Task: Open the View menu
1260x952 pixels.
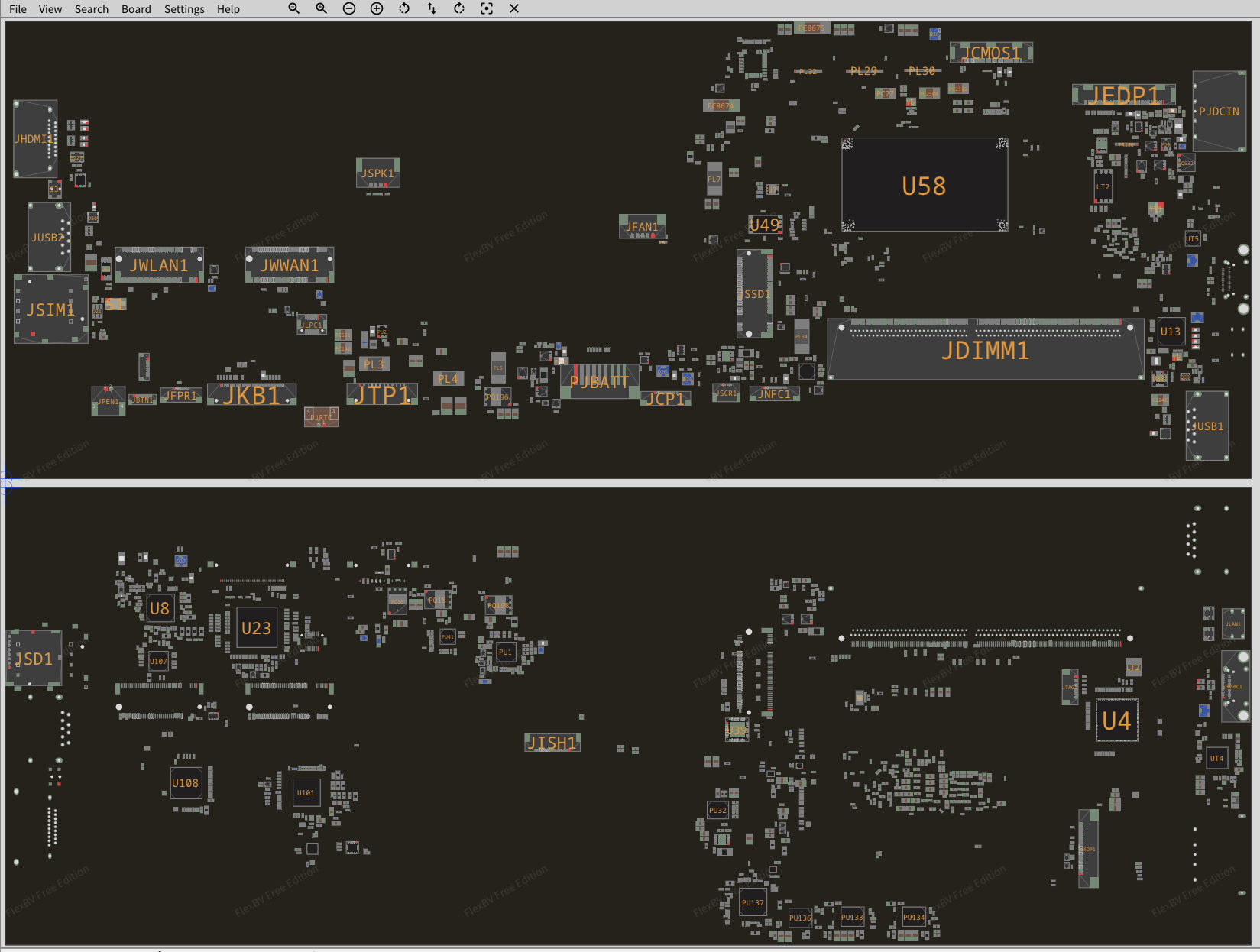Action: (x=50, y=9)
